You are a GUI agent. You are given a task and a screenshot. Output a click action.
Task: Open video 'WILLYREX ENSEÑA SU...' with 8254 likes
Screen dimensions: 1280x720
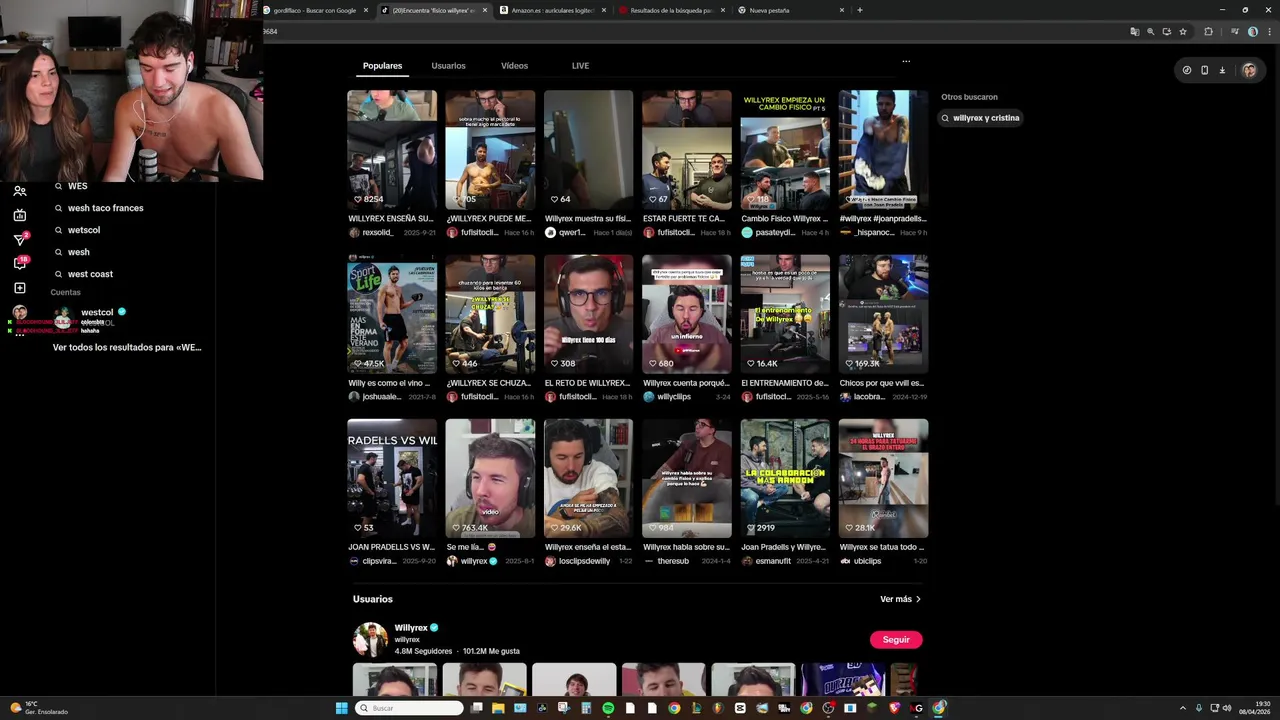pos(392,150)
